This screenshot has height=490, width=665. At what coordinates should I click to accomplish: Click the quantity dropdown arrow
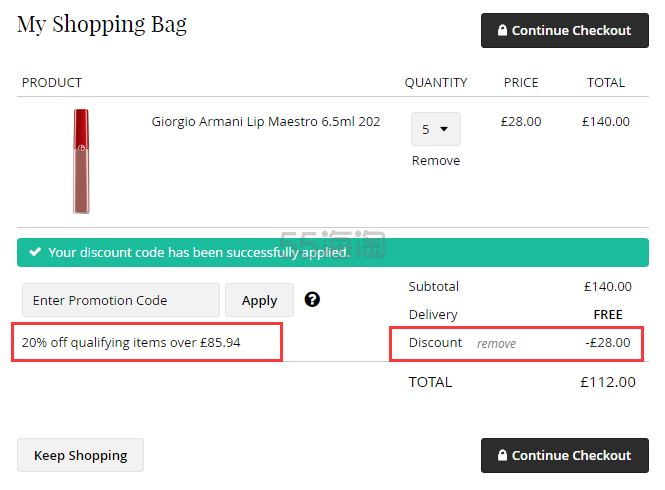point(444,129)
